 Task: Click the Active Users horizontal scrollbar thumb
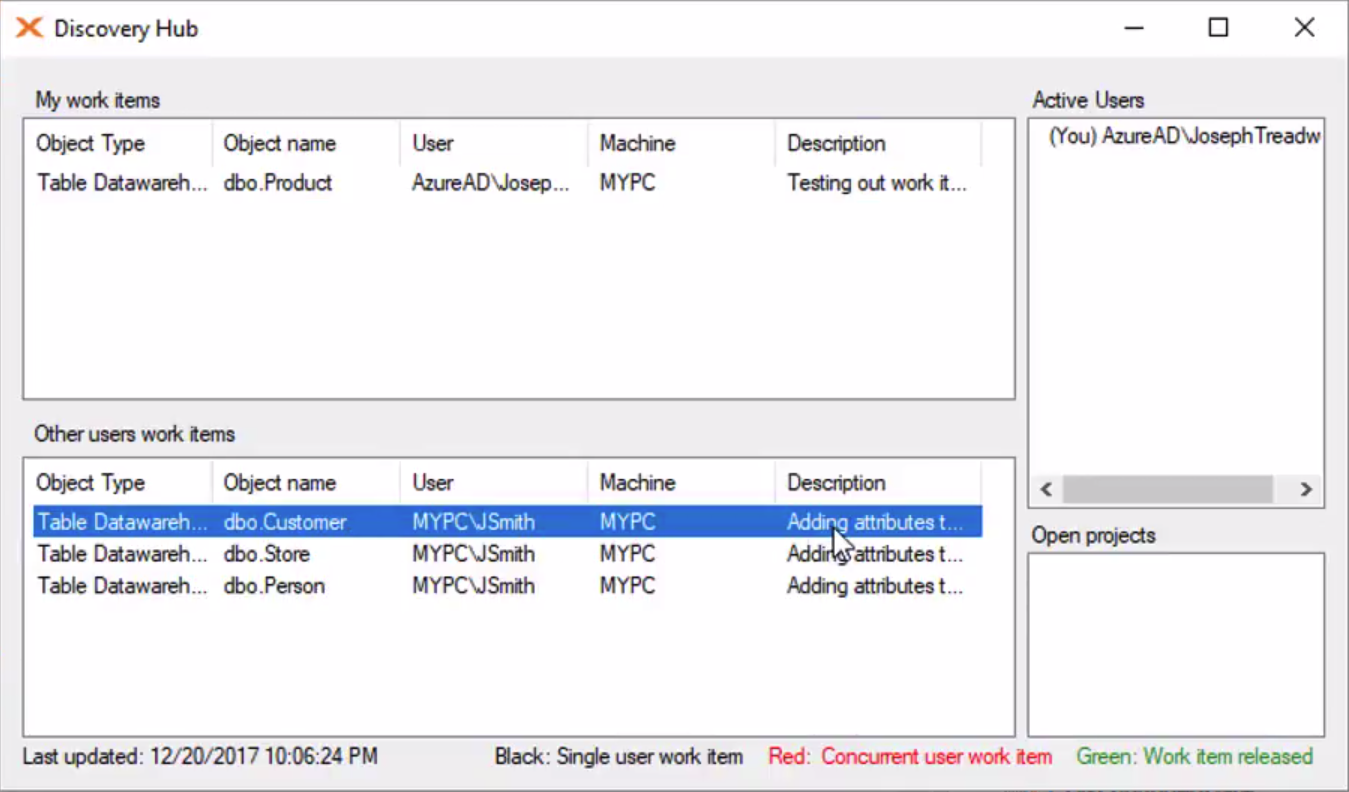tap(1167, 489)
